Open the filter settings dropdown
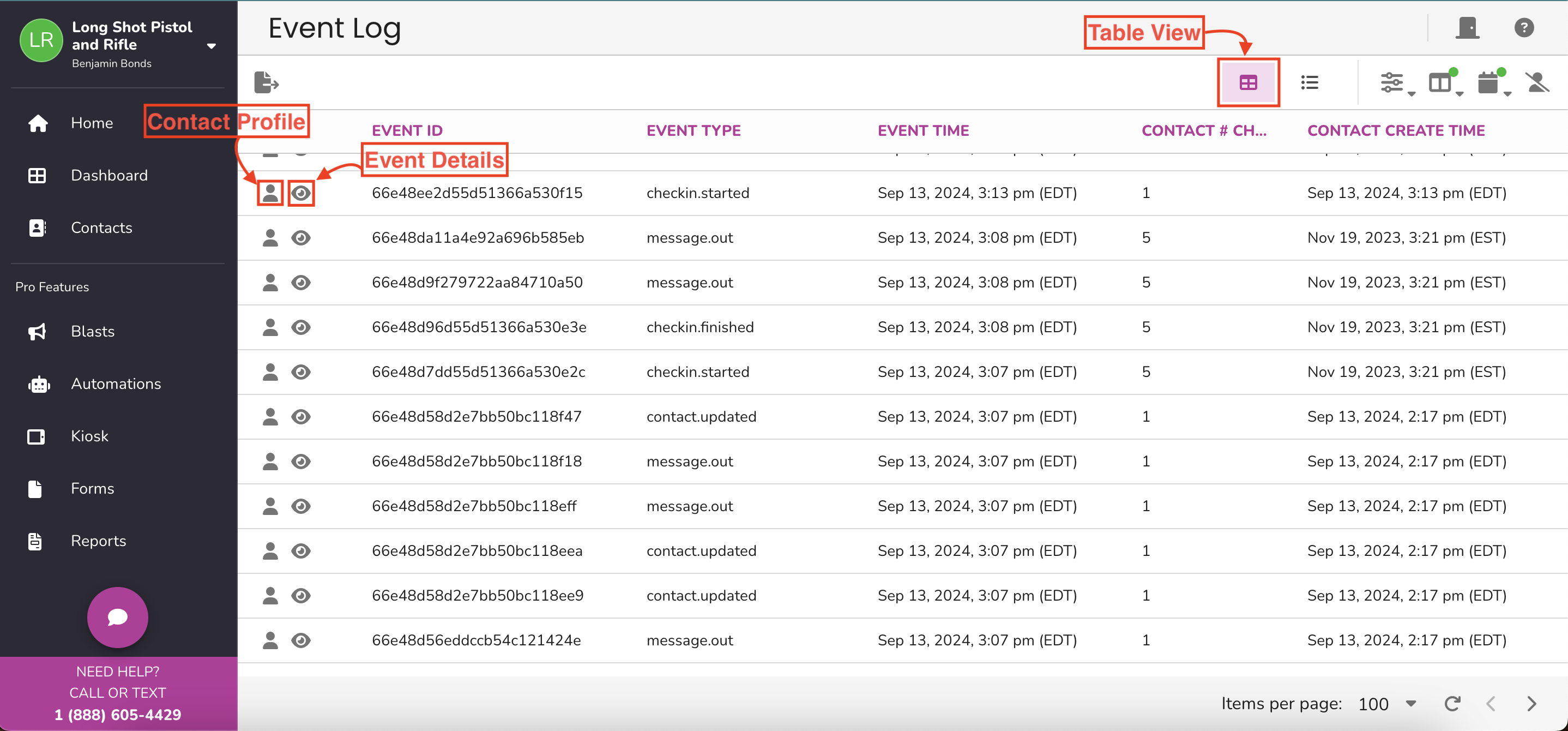 click(x=1396, y=83)
